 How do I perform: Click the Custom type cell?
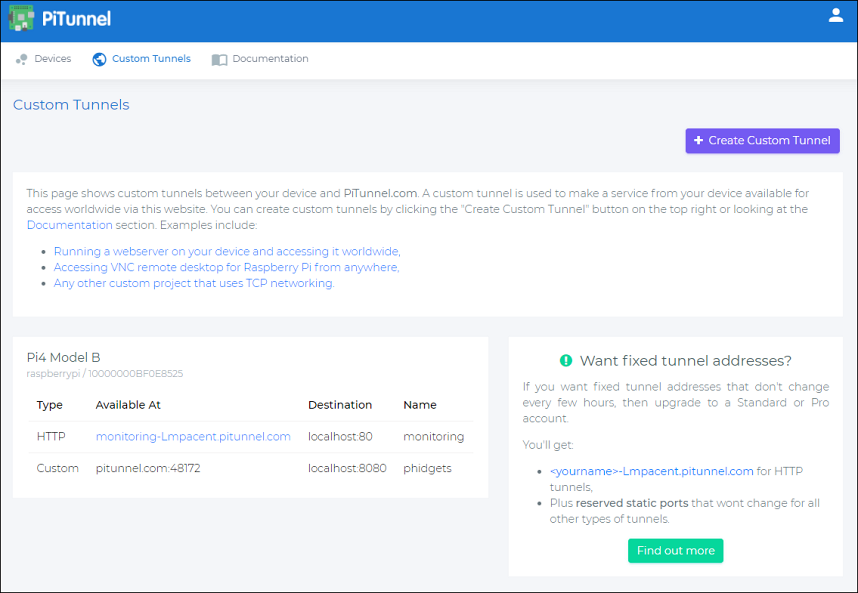click(x=57, y=468)
